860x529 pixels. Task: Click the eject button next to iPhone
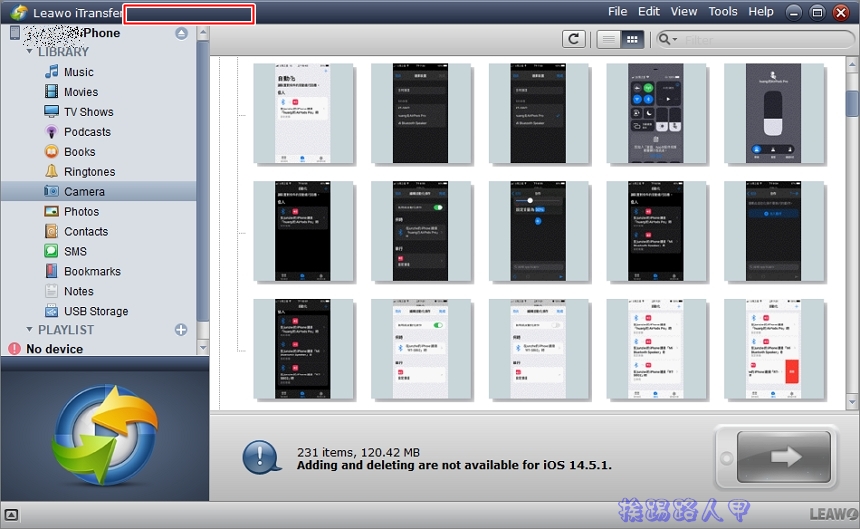coord(181,33)
